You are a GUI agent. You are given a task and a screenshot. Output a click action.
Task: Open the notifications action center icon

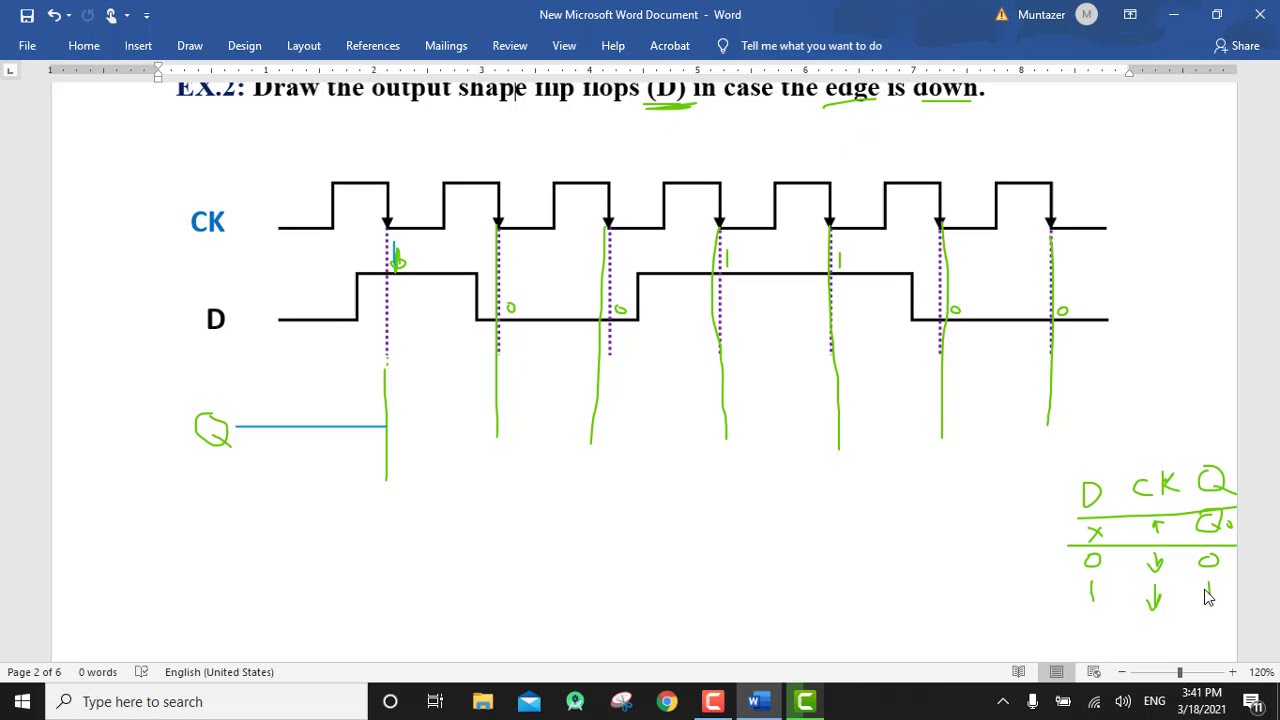(1252, 702)
